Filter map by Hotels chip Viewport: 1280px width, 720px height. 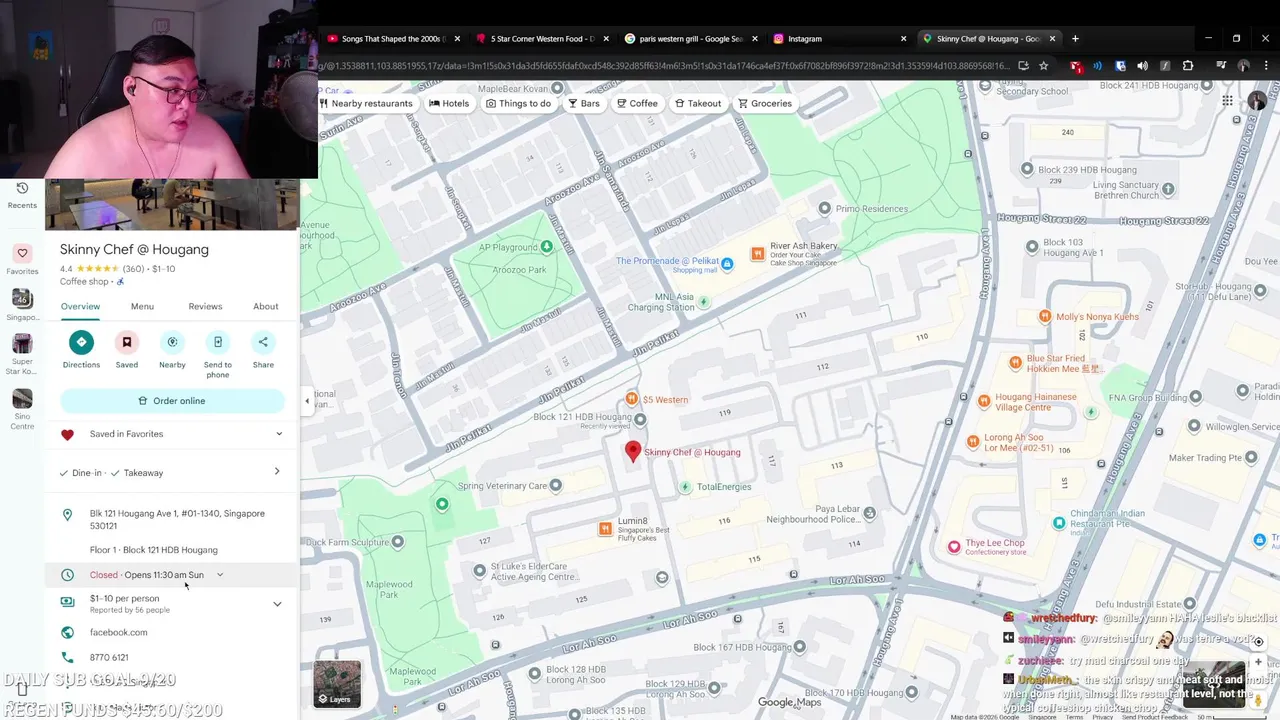(449, 103)
